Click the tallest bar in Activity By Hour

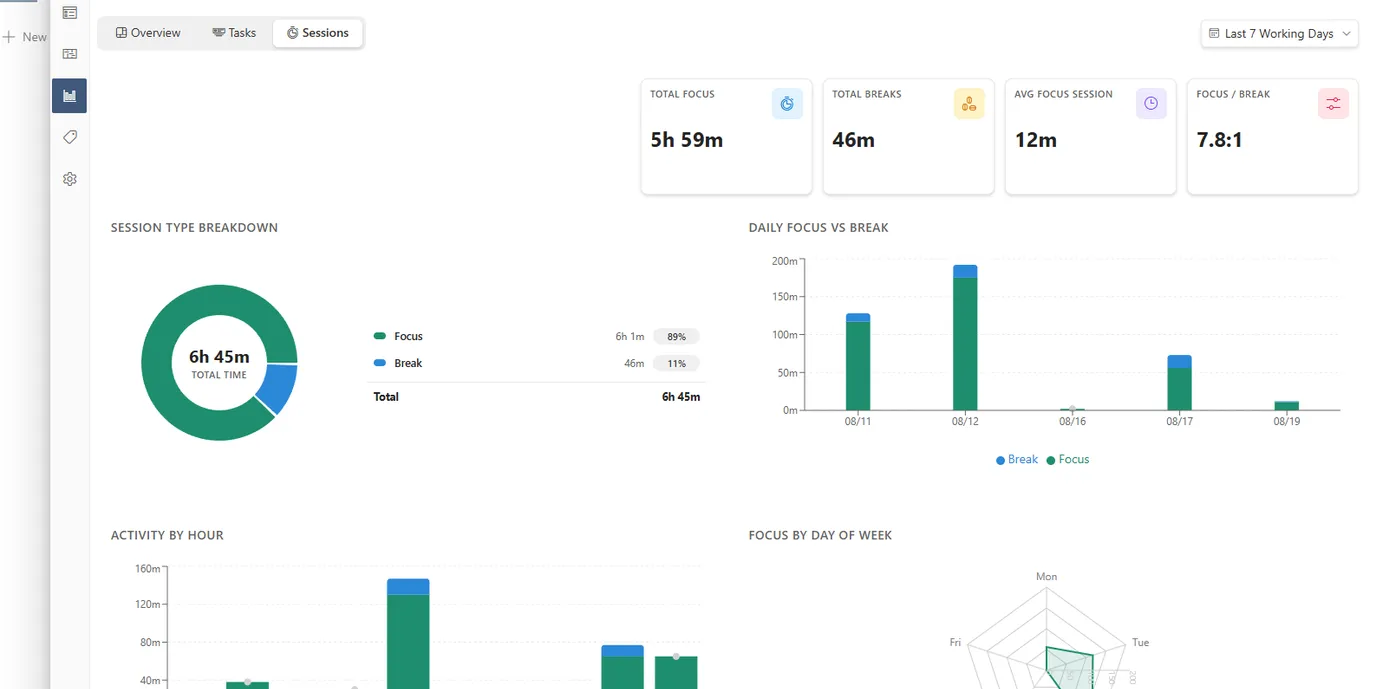click(x=408, y=633)
